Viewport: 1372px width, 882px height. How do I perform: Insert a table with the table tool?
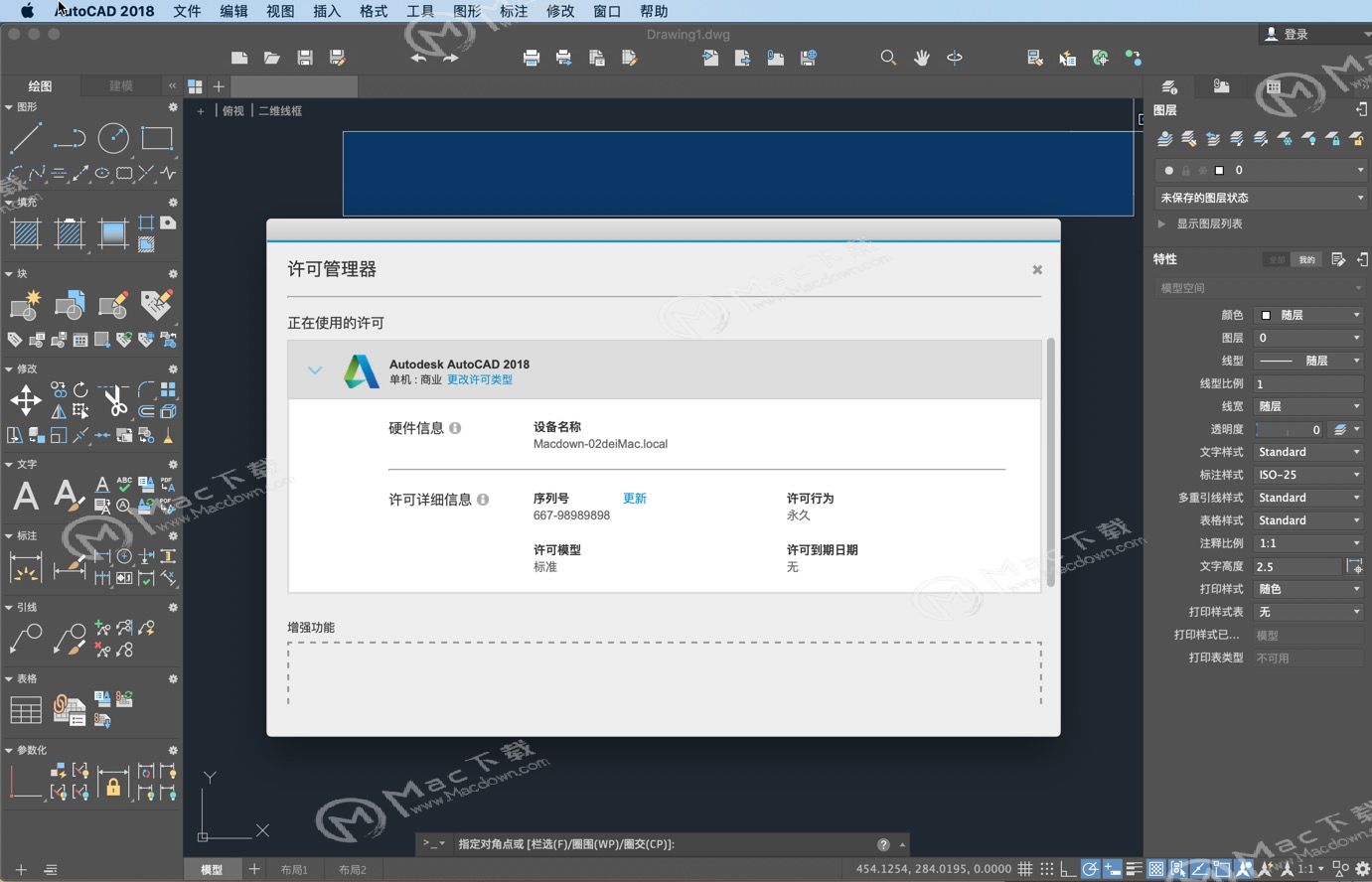(25, 709)
